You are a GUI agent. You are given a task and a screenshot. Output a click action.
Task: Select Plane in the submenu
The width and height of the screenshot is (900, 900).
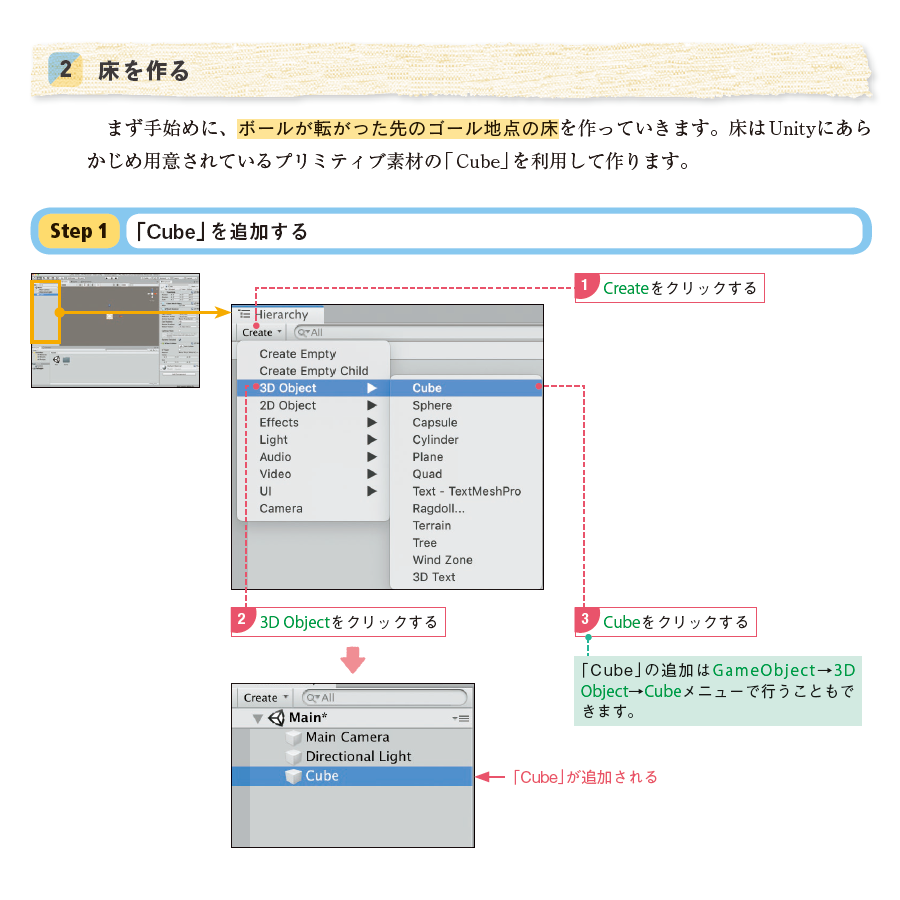(466, 457)
